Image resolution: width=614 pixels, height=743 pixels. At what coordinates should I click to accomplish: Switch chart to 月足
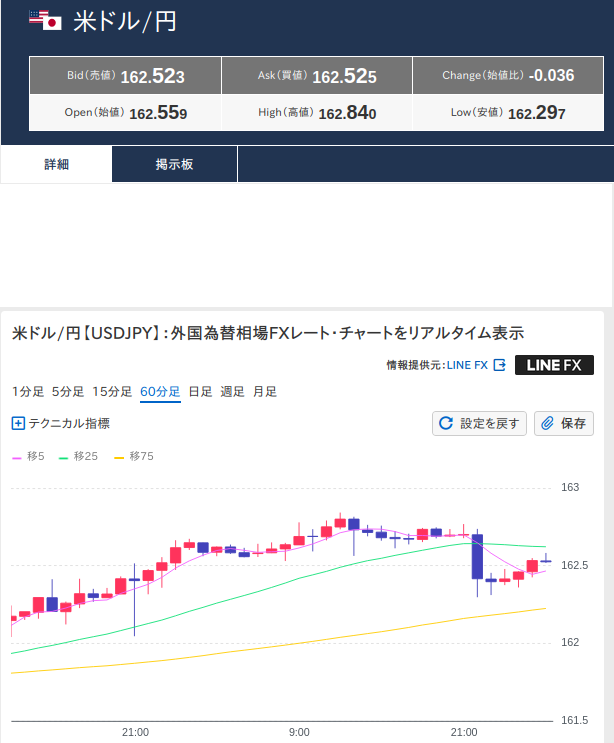pos(265,391)
